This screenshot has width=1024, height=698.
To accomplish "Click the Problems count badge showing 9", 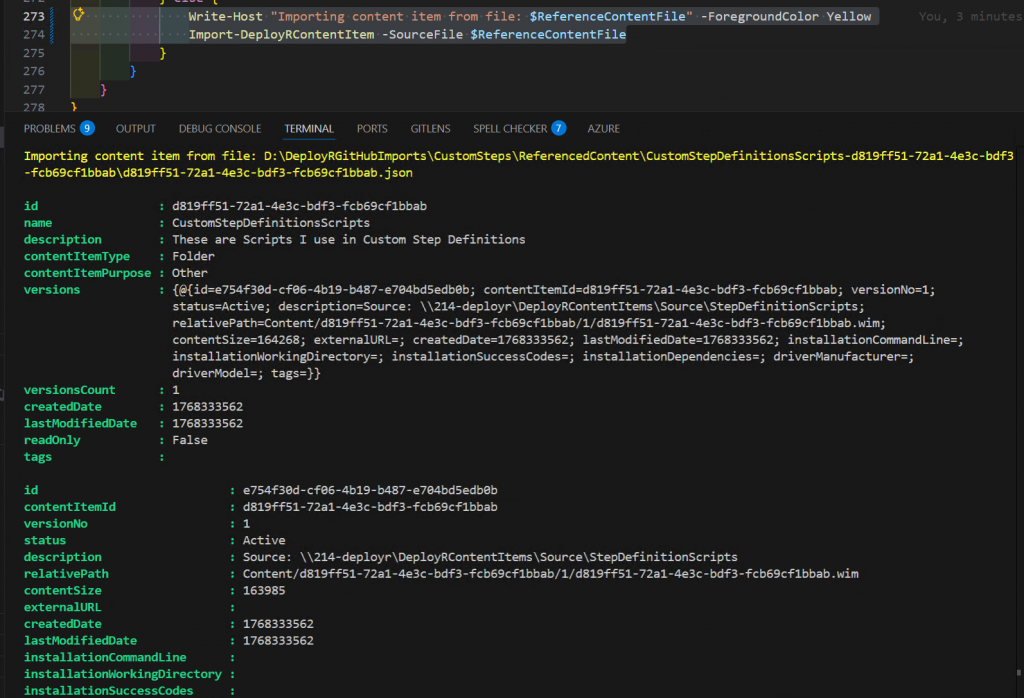I will click(x=87, y=128).
